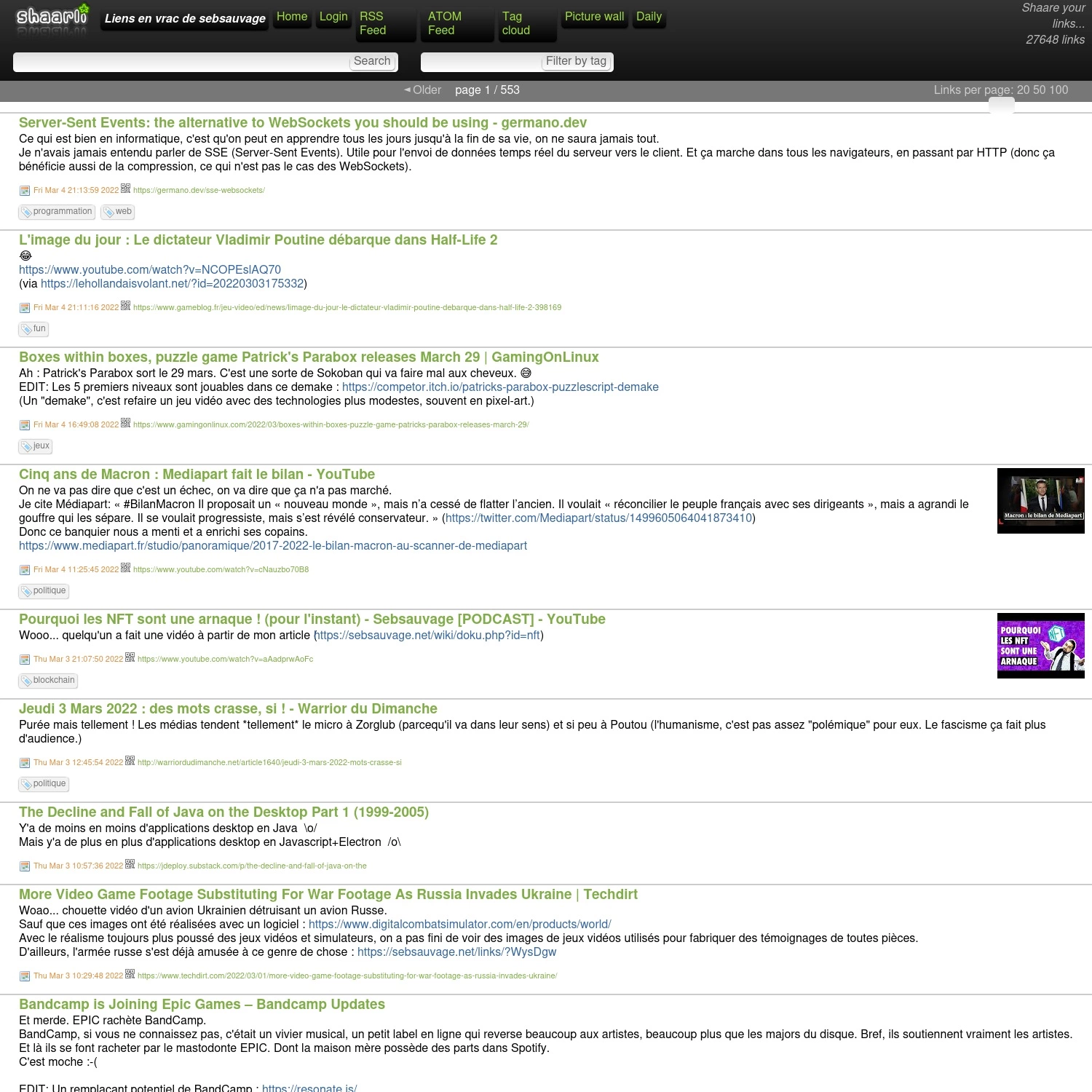
Task: Open Bandcamp is Joining Epic Games title
Action: pyautogui.click(x=202, y=1005)
